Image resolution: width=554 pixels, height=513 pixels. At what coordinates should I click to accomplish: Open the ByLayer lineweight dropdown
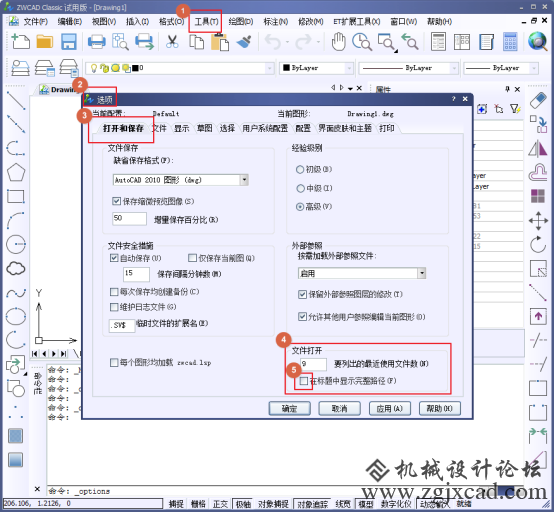pyautogui.click(x=534, y=68)
